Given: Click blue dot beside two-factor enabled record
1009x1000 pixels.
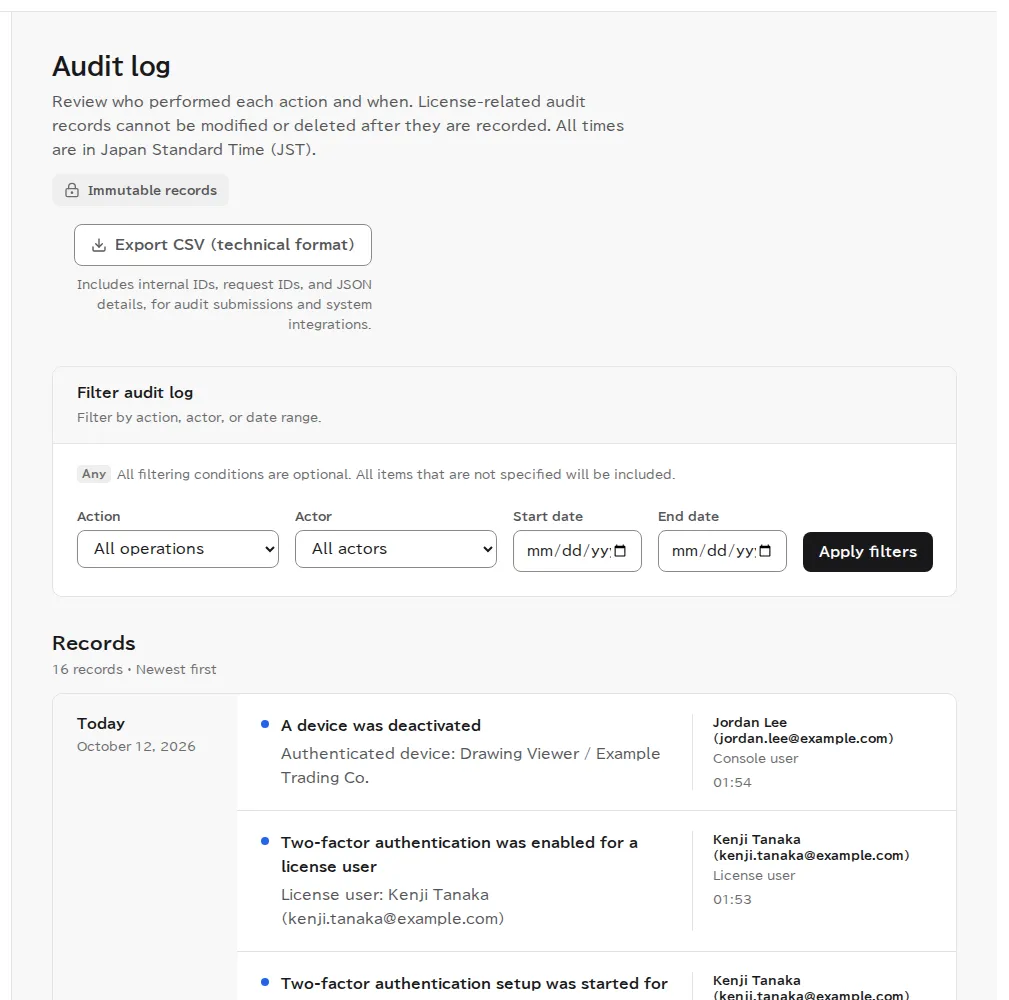Looking at the screenshot, I should click(264, 841).
